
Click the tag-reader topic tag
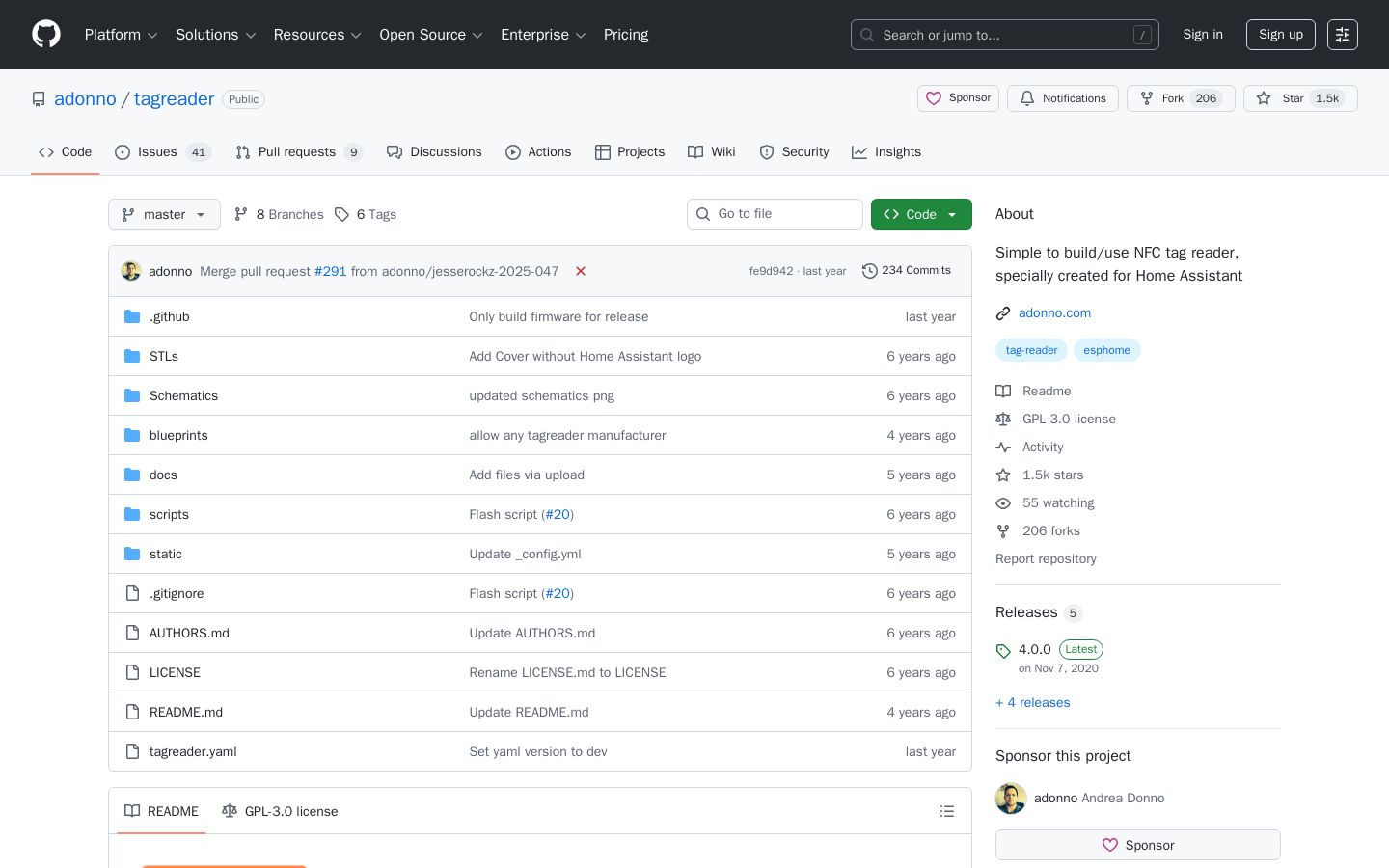[1031, 350]
